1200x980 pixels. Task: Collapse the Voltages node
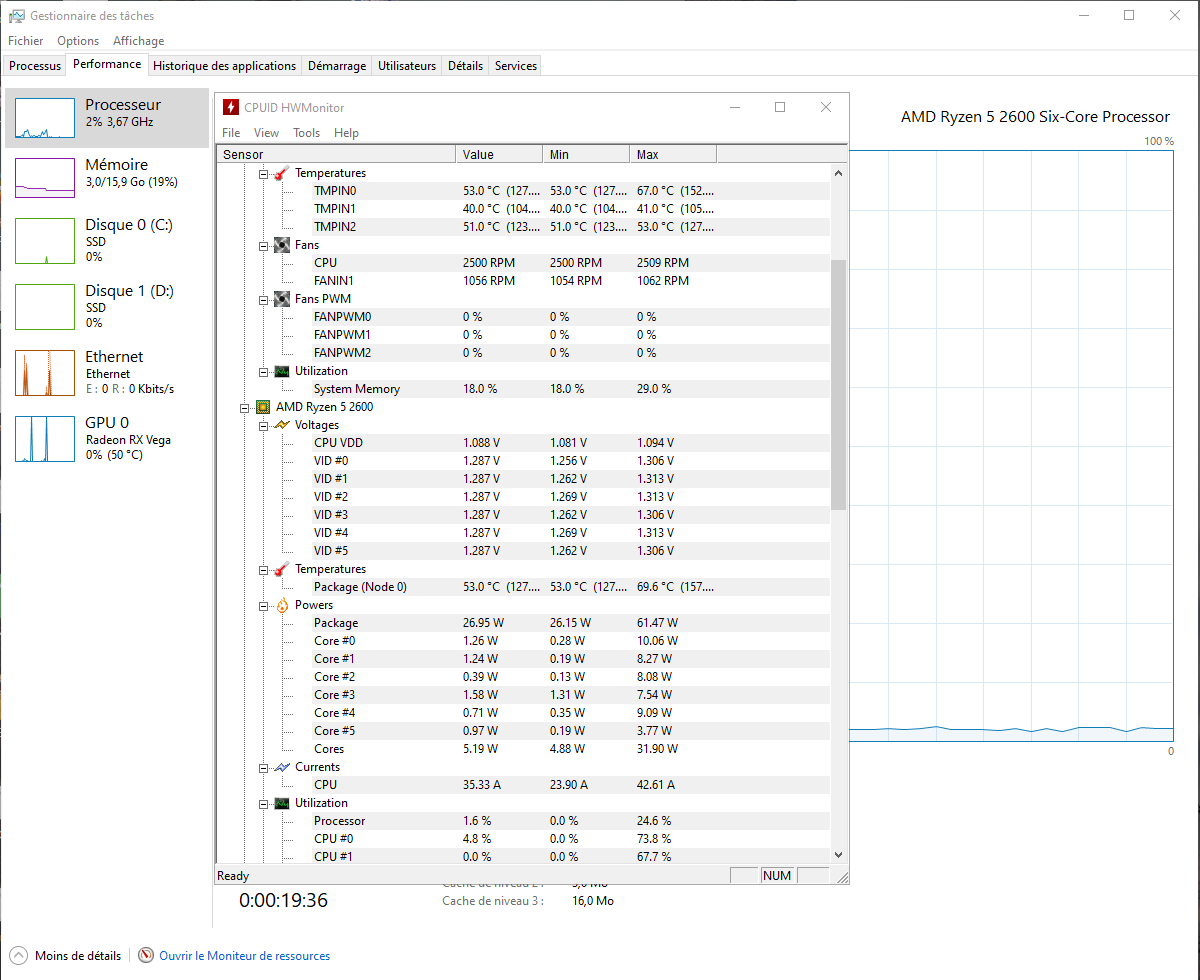tap(264, 425)
